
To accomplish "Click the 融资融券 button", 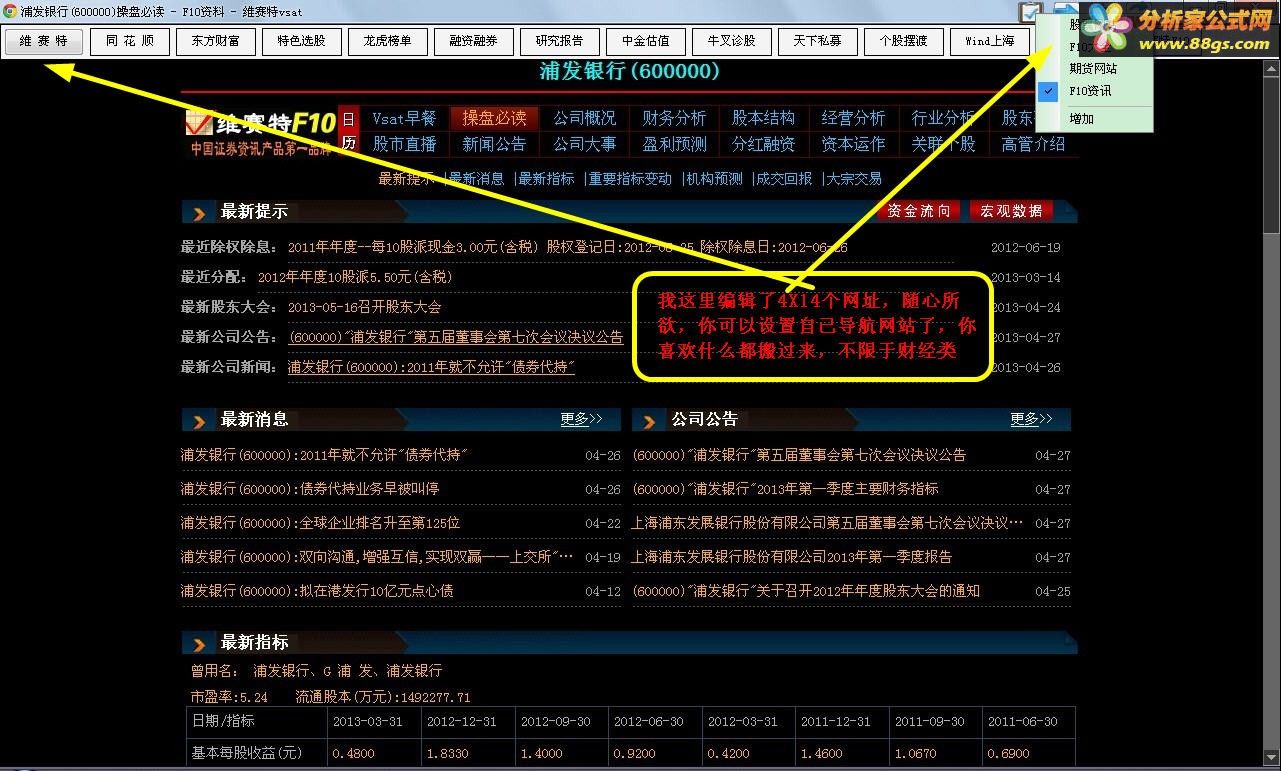I will click(474, 41).
